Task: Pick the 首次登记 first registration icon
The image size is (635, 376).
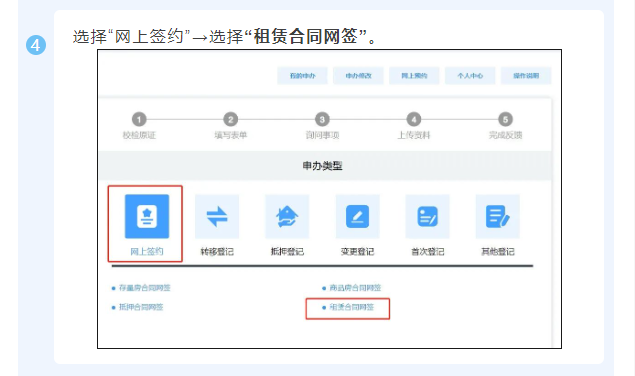Action: (x=428, y=216)
